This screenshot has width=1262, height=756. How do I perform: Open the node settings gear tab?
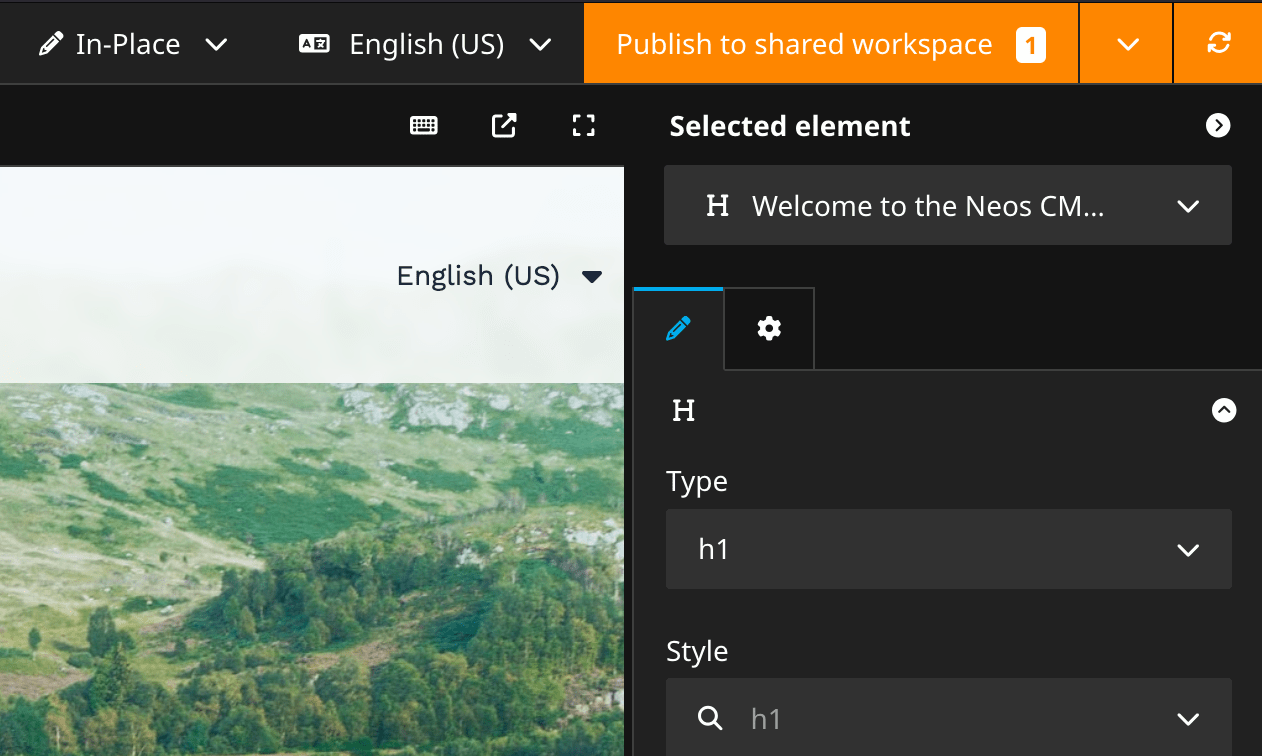click(x=768, y=328)
